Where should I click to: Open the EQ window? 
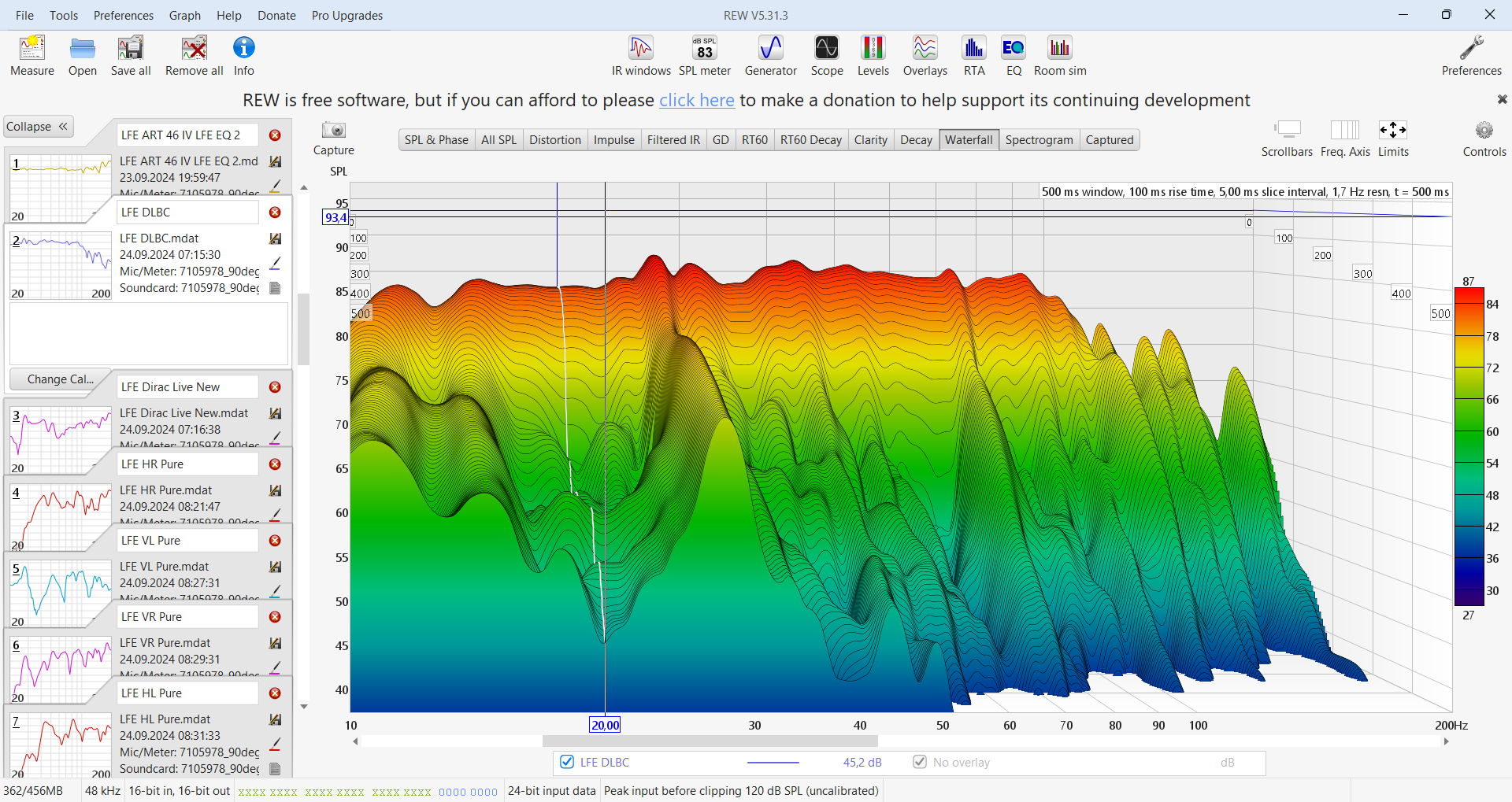(1014, 56)
